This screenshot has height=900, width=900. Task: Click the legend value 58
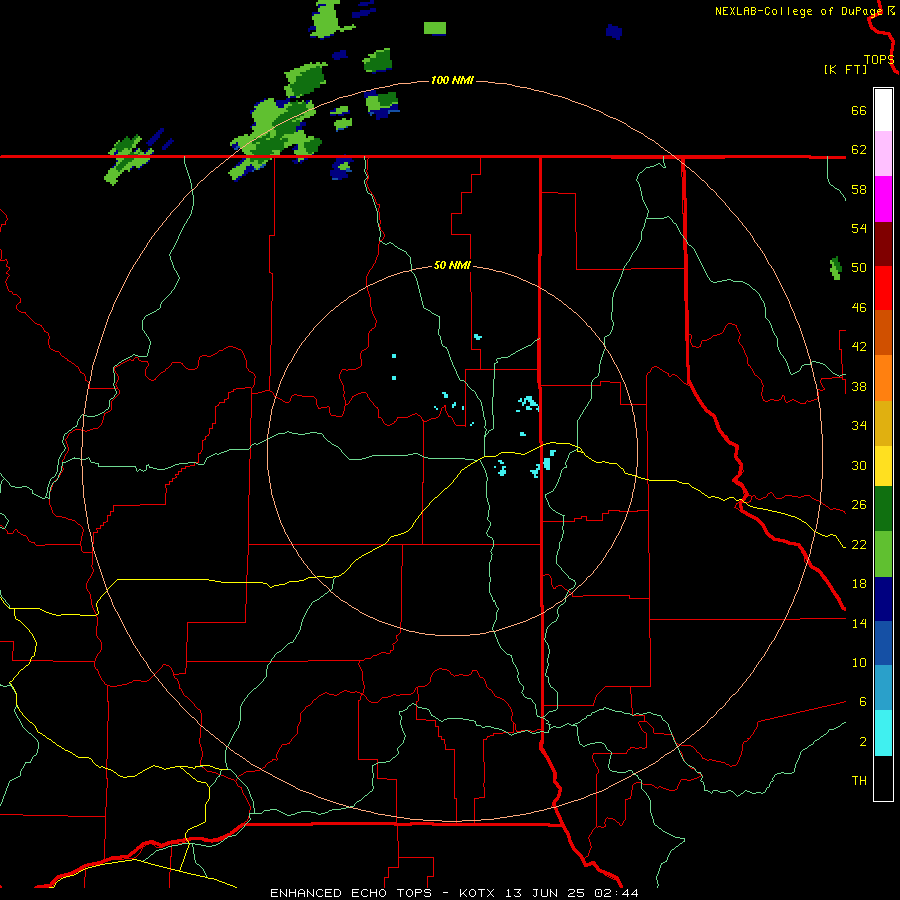point(859,189)
